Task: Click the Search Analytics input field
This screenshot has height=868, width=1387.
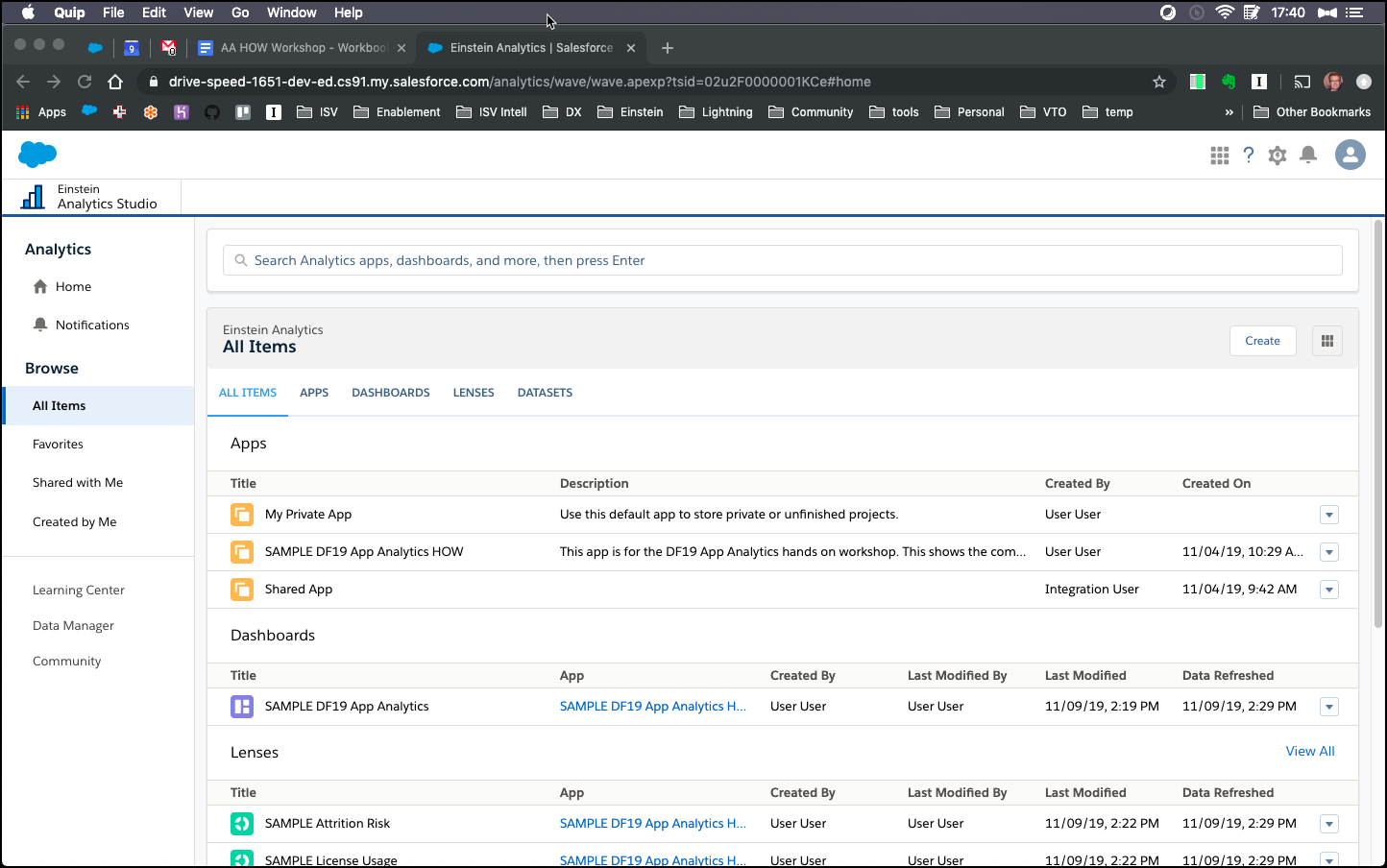Action: click(x=782, y=260)
